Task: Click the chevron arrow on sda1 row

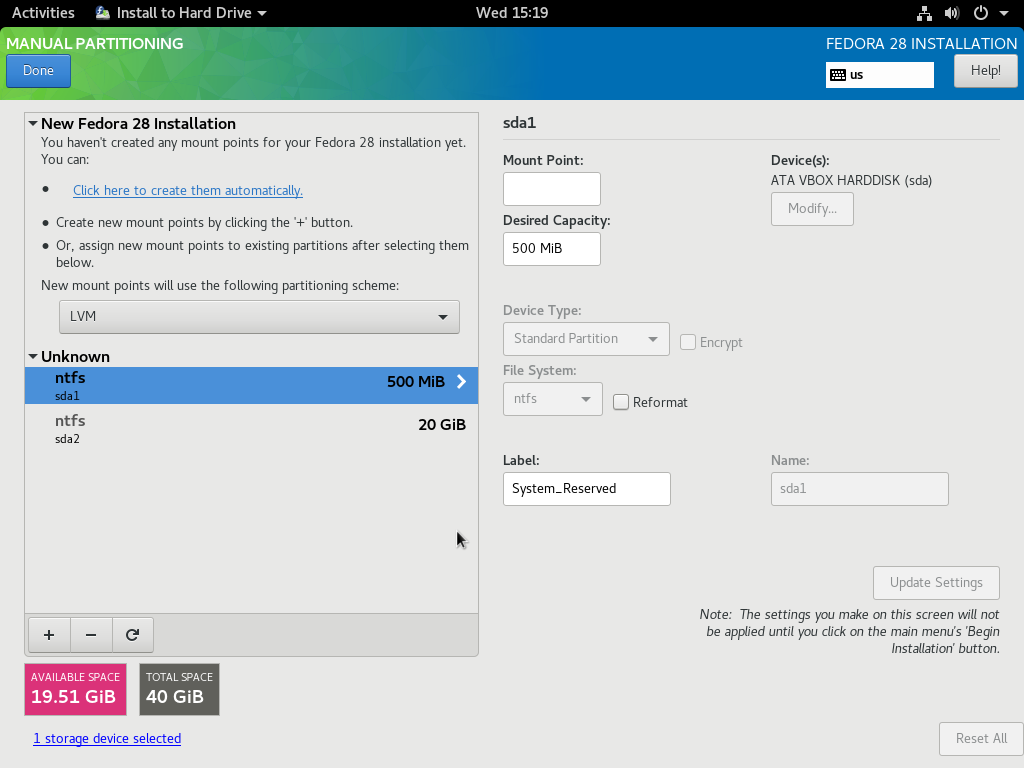Action: [x=462, y=381]
